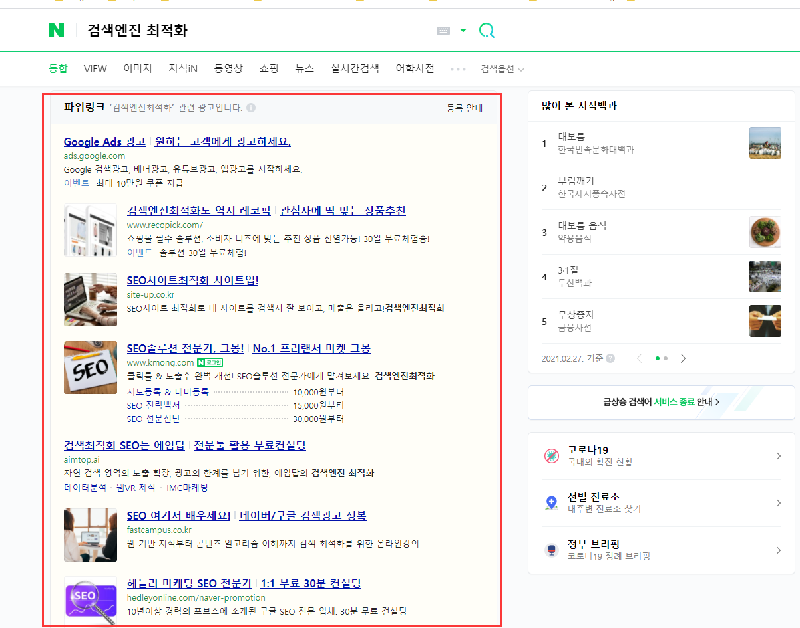Switch to the 뉴스 tab

(304, 69)
